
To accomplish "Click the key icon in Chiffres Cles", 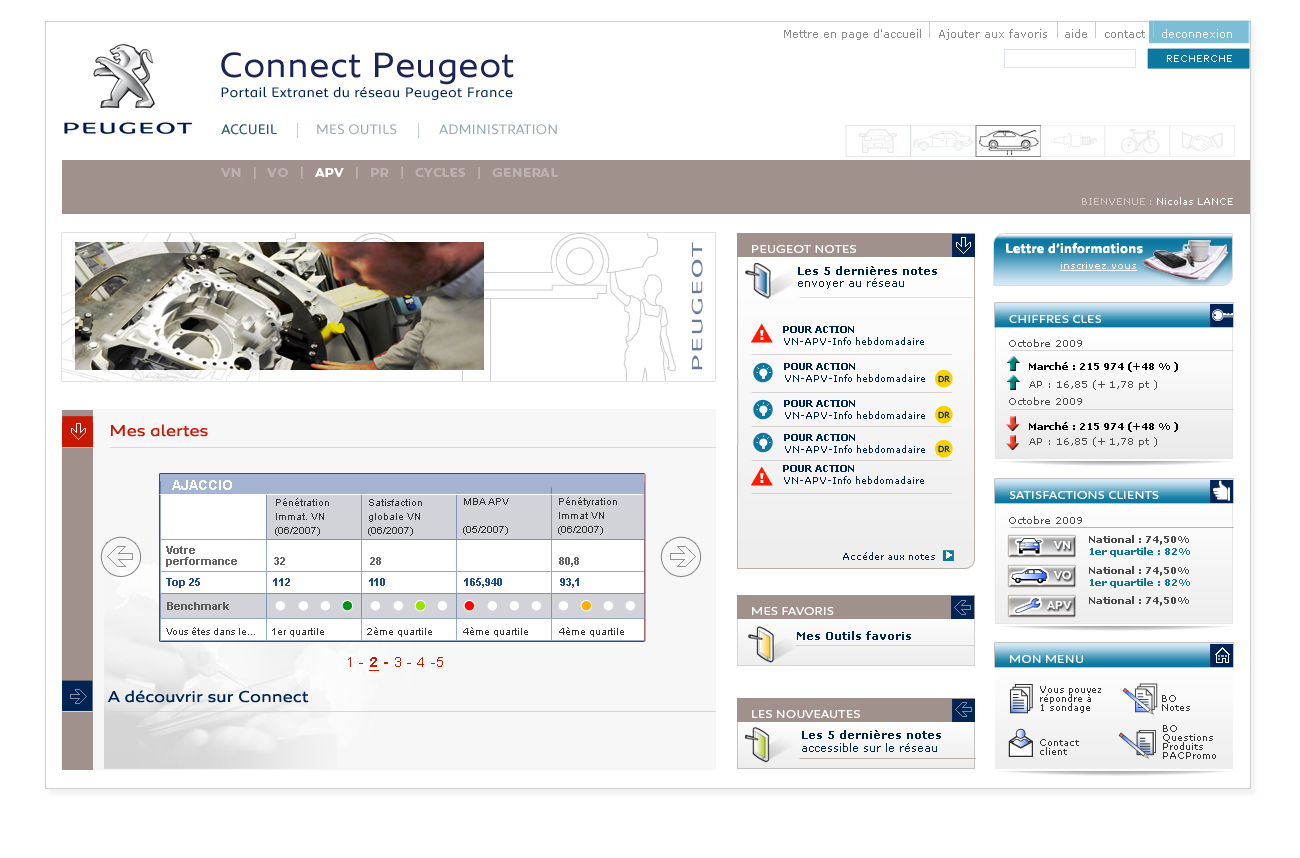I will [1221, 316].
